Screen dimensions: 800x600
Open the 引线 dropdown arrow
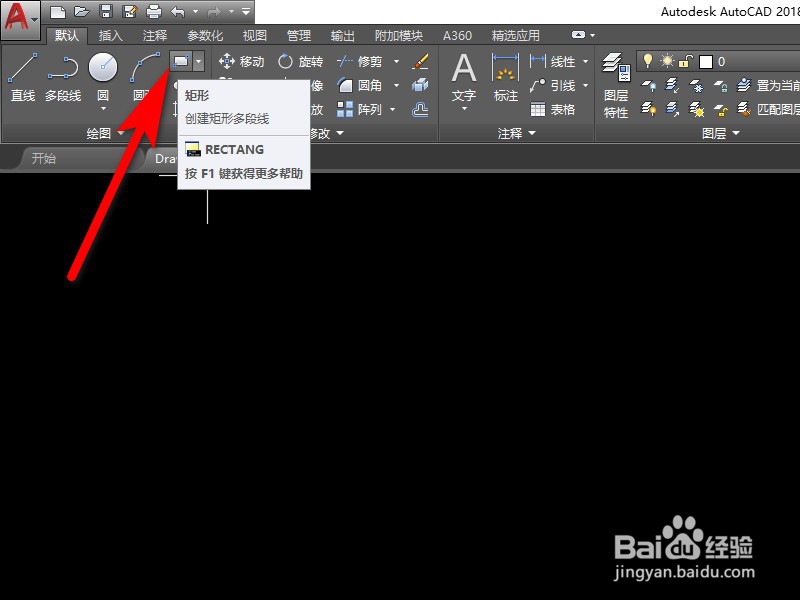(585, 85)
